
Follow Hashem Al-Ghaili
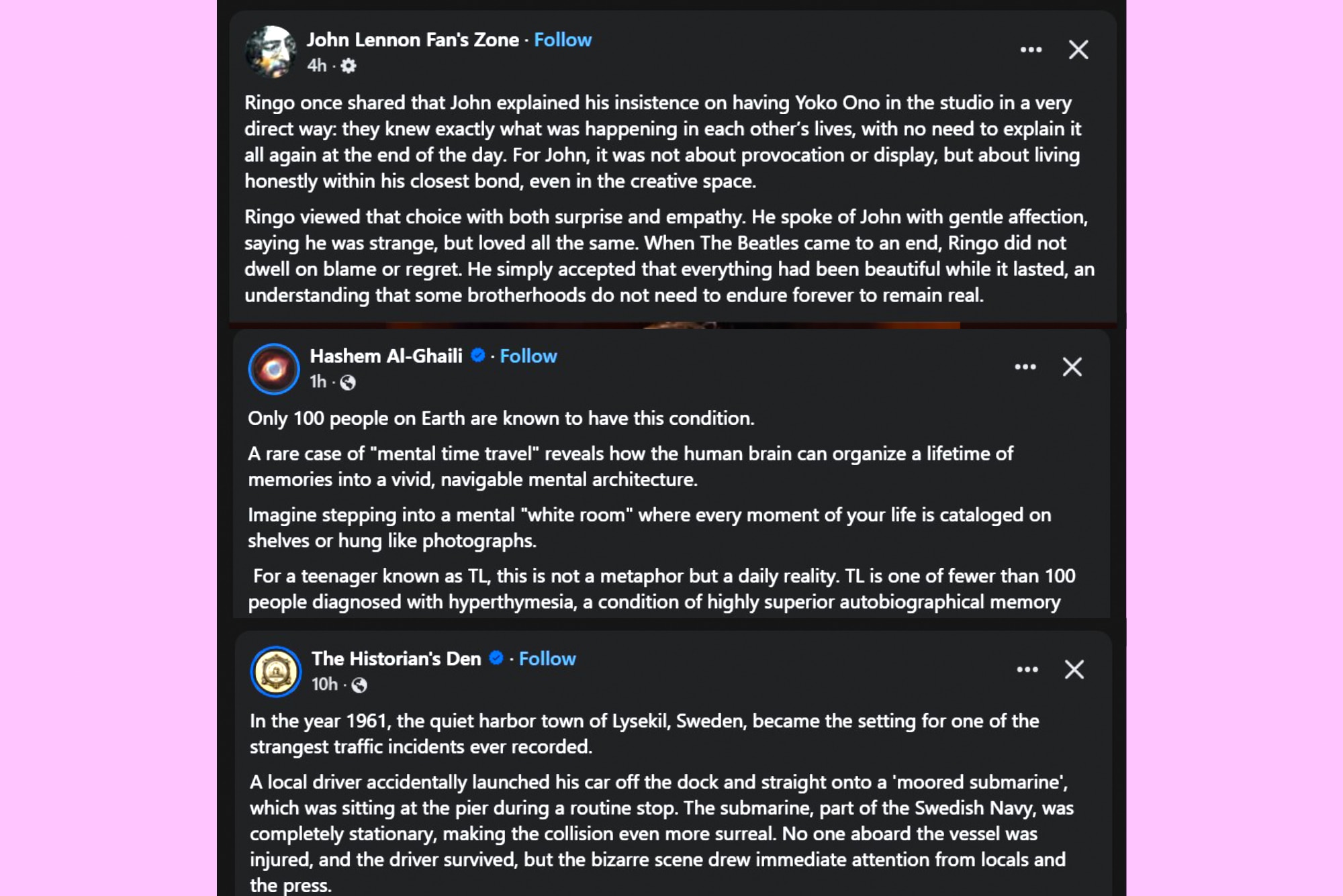point(528,356)
